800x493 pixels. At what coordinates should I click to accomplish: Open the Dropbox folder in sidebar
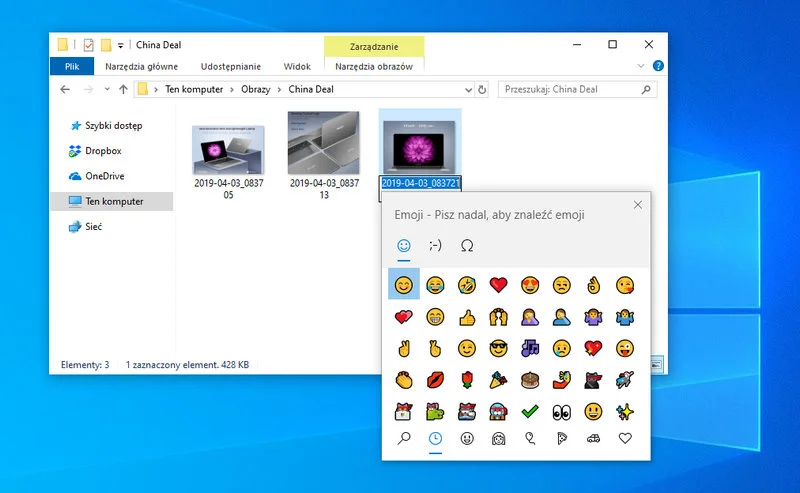[102, 151]
